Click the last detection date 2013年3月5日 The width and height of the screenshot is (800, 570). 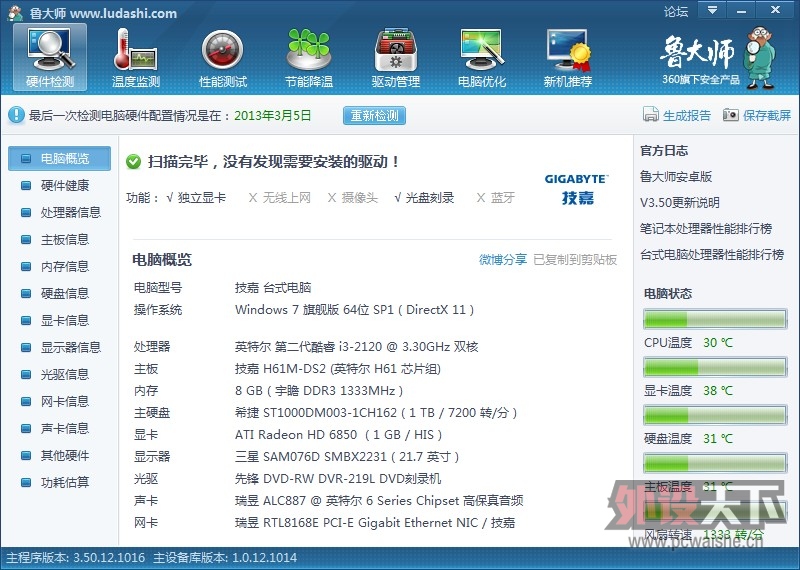click(x=272, y=115)
